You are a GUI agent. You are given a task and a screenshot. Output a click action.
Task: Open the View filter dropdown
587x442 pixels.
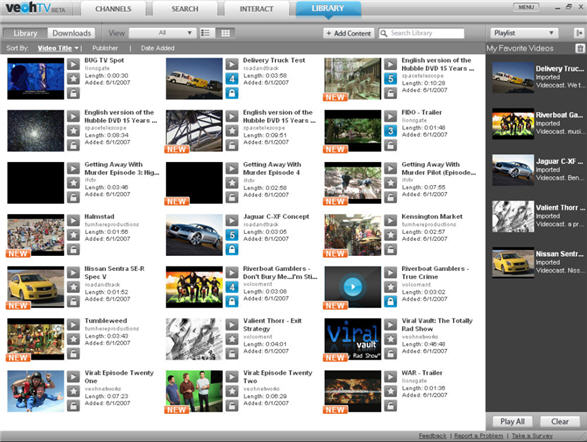point(162,33)
